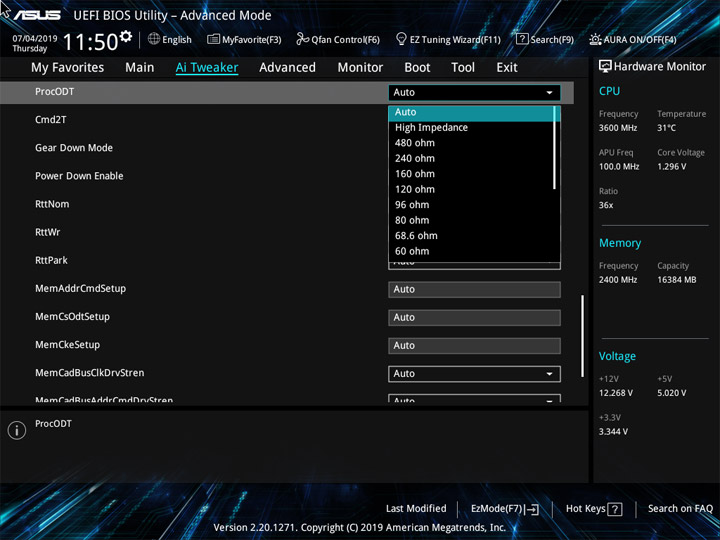Select 480 ohm option
Screen dimensions: 720x540
[x=471, y=143]
